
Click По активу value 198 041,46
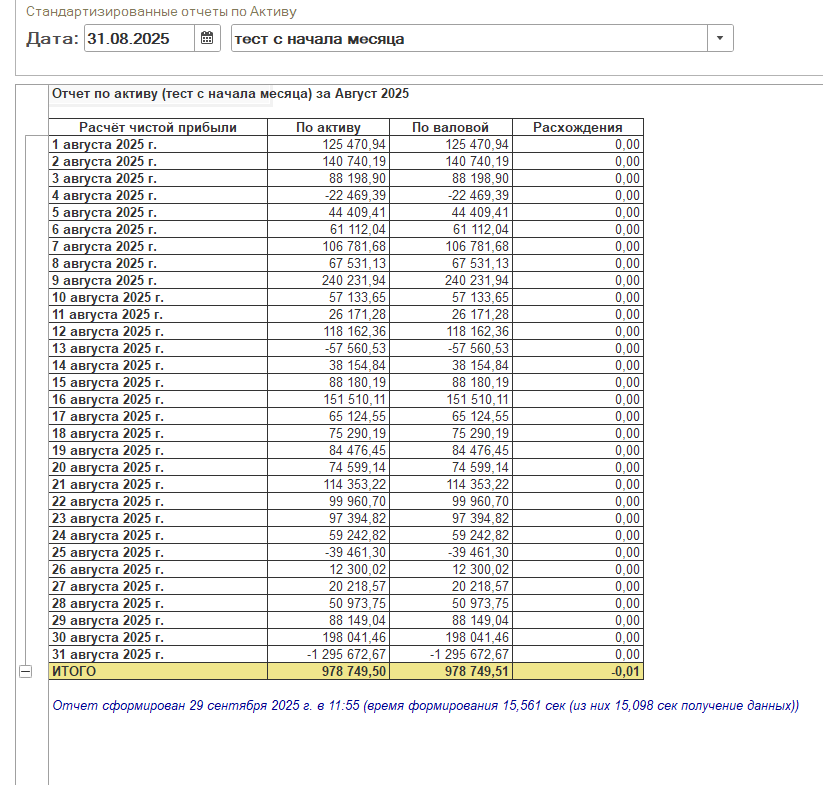click(329, 638)
